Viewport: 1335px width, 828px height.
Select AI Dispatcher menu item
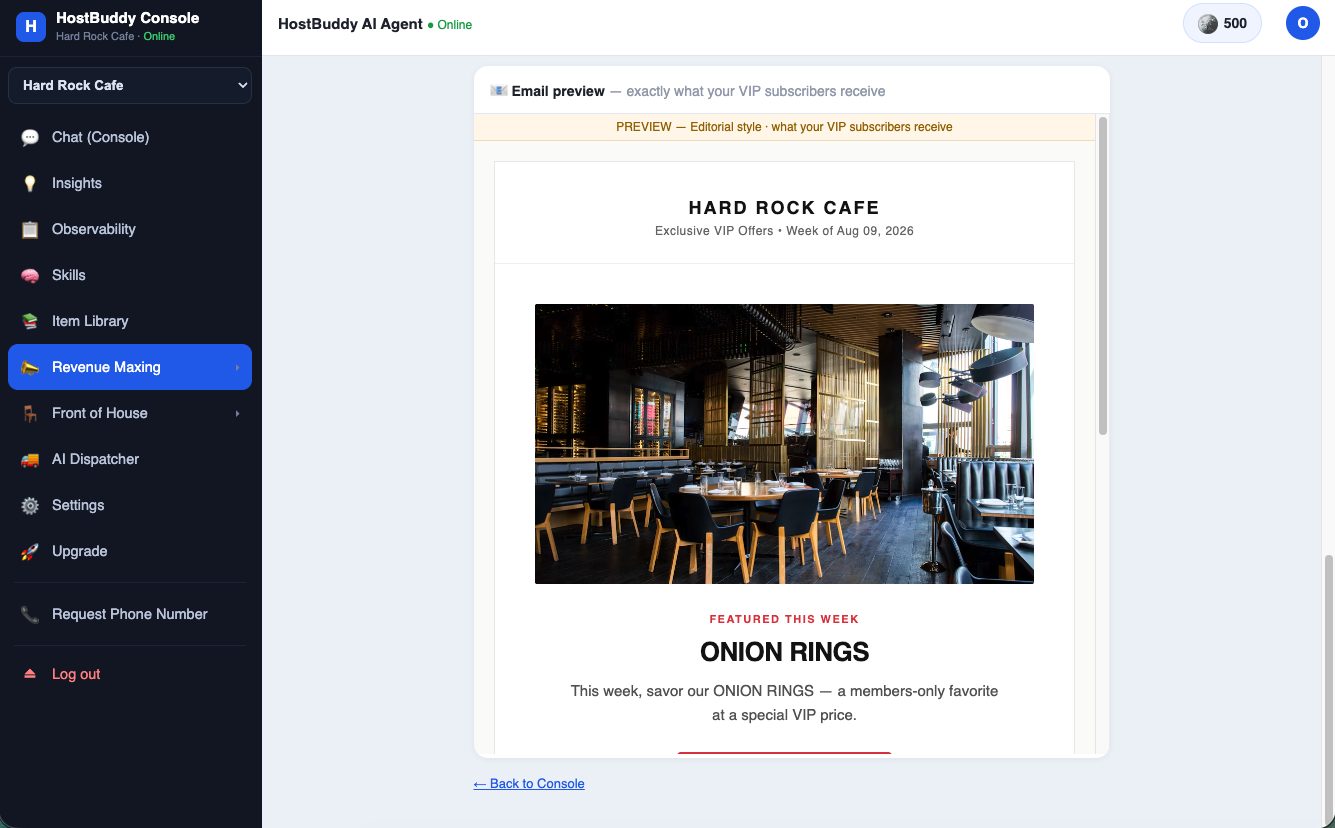coord(130,459)
